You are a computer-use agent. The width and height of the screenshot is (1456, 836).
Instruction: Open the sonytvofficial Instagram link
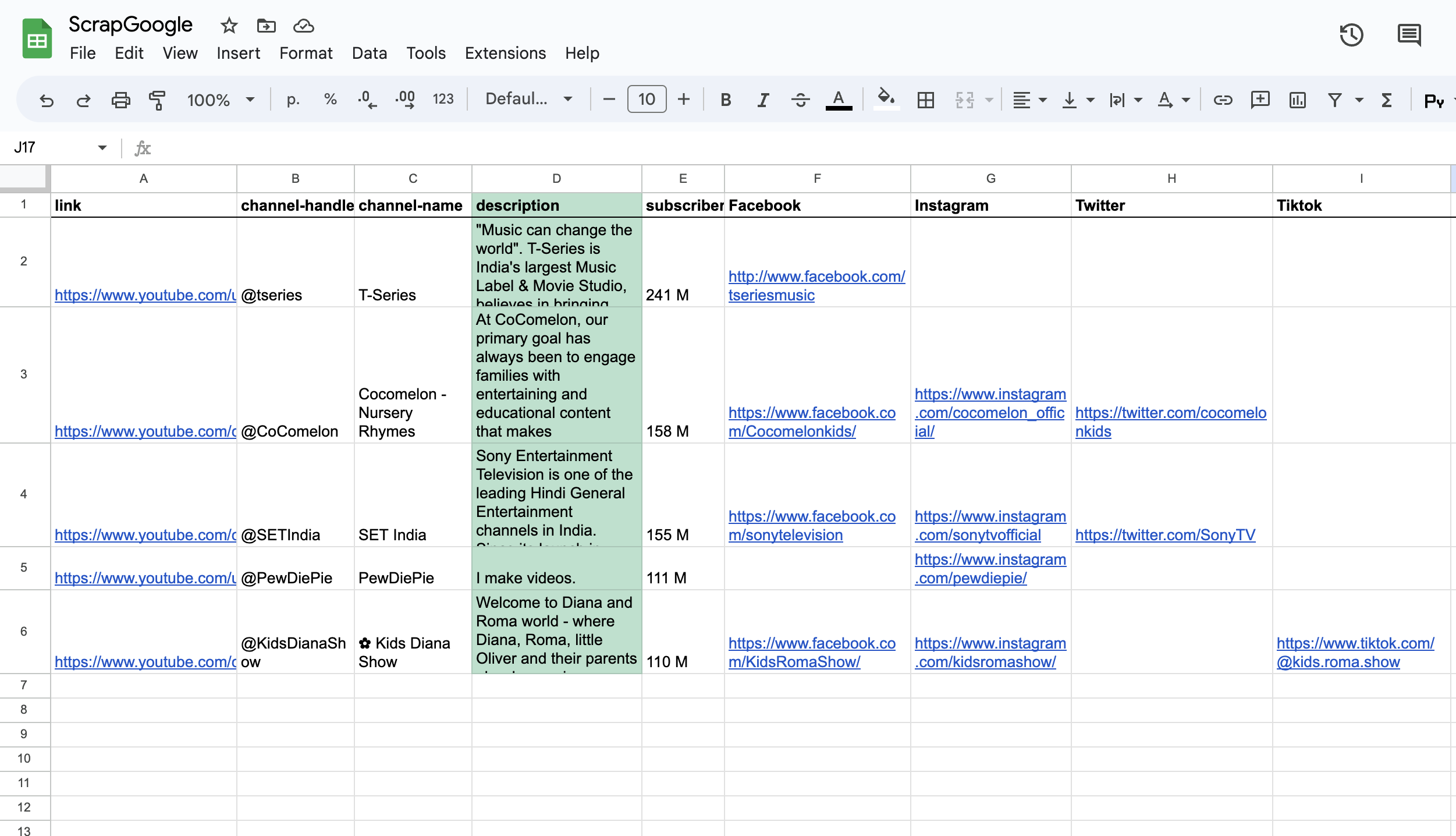pyautogui.click(x=990, y=525)
